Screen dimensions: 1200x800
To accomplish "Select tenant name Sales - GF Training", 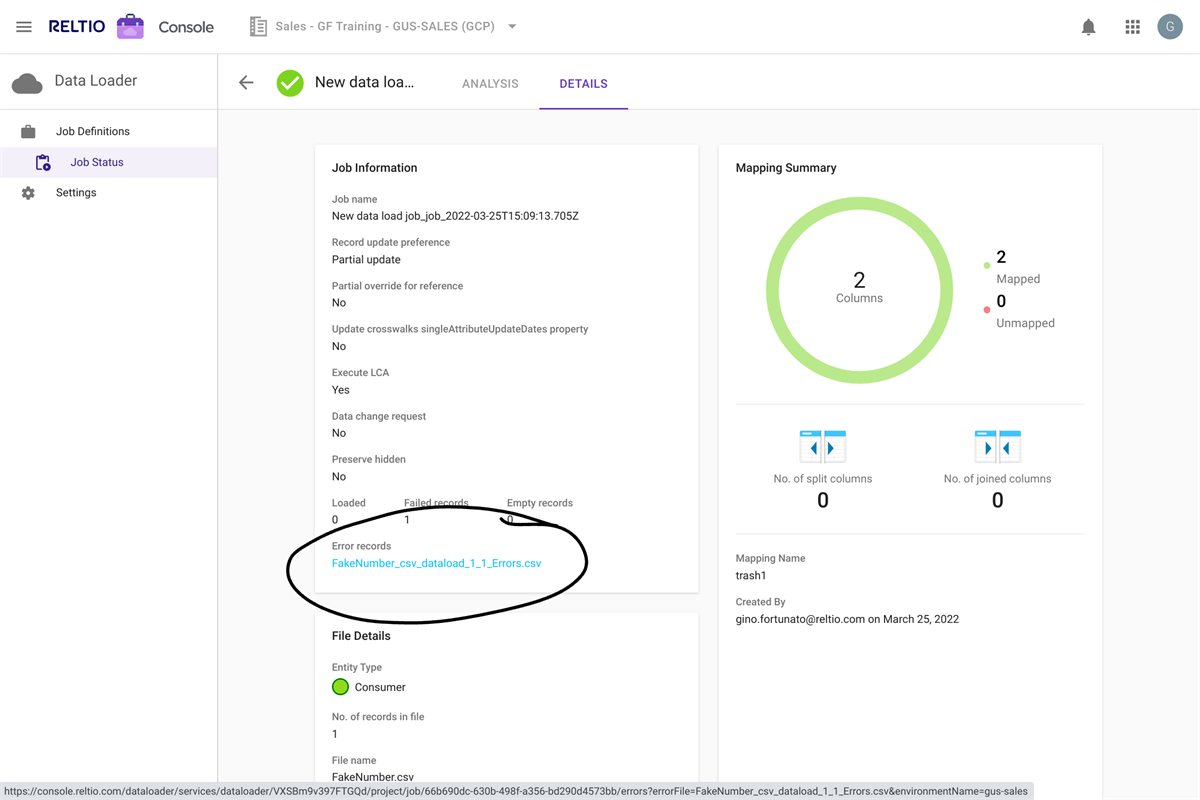I will coord(385,27).
